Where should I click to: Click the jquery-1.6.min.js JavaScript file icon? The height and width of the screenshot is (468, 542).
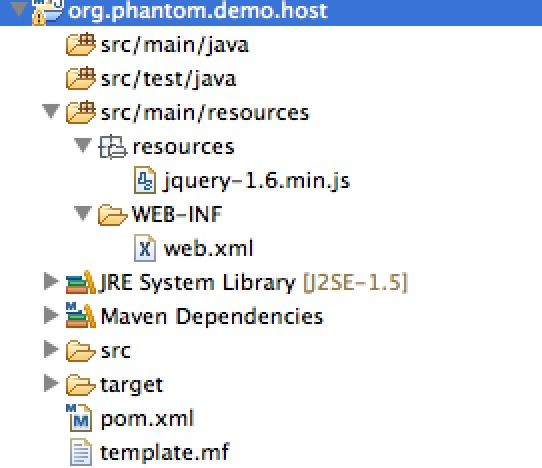pos(145,180)
